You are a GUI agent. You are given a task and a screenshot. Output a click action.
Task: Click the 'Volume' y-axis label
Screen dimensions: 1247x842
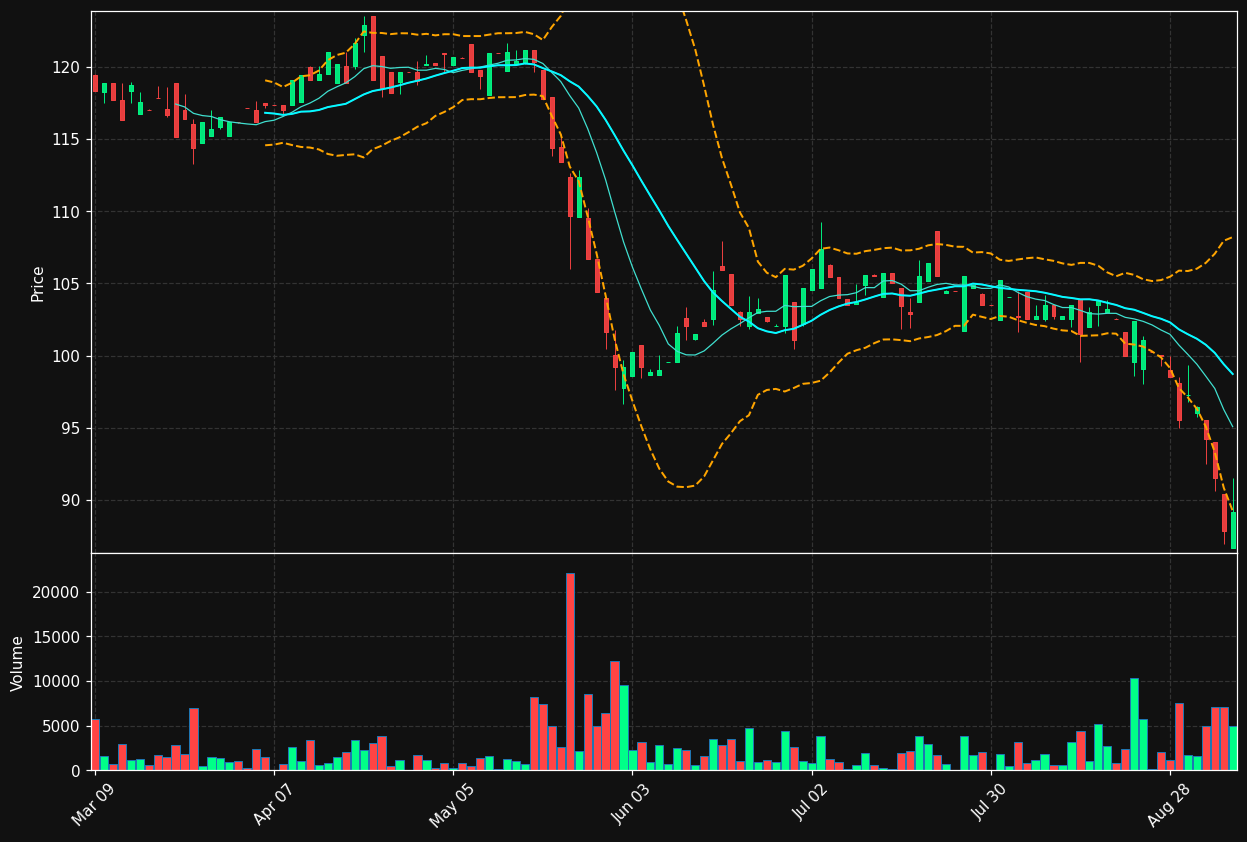[x=18, y=663]
